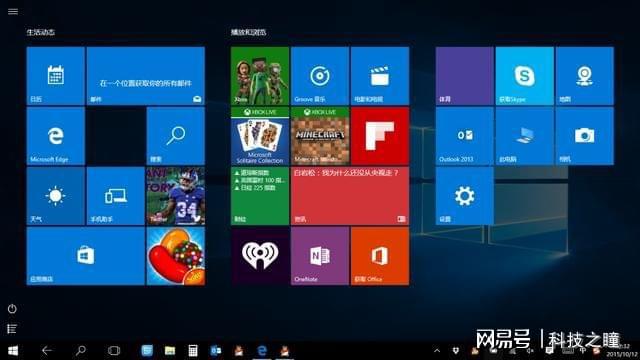Open the purple OneNote tile
The image size is (640, 360).
(x=320, y=256)
